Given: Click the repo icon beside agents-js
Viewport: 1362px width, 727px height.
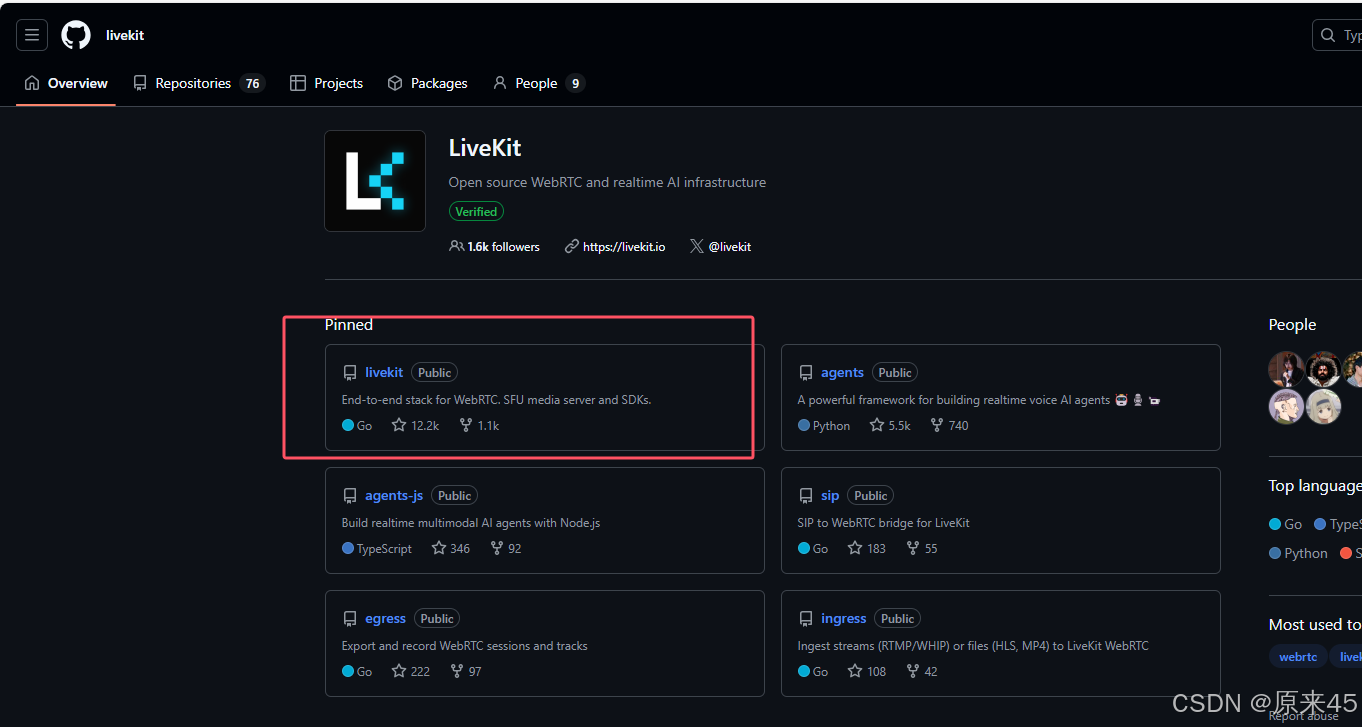Looking at the screenshot, I should 350,496.
